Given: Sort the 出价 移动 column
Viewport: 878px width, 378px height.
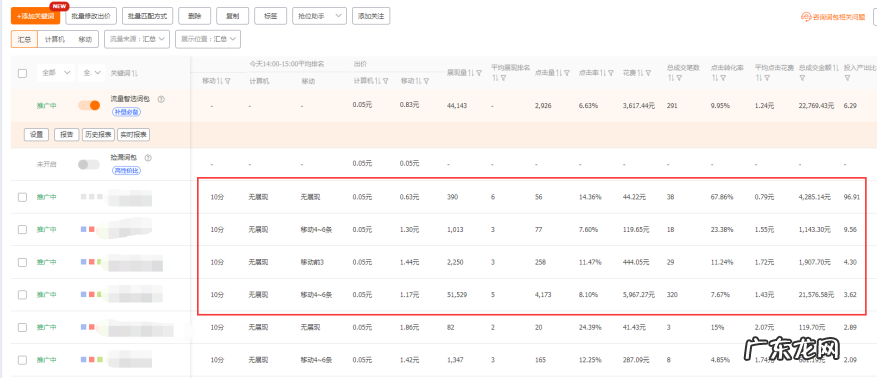Looking at the screenshot, I should (x=418, y=81).
